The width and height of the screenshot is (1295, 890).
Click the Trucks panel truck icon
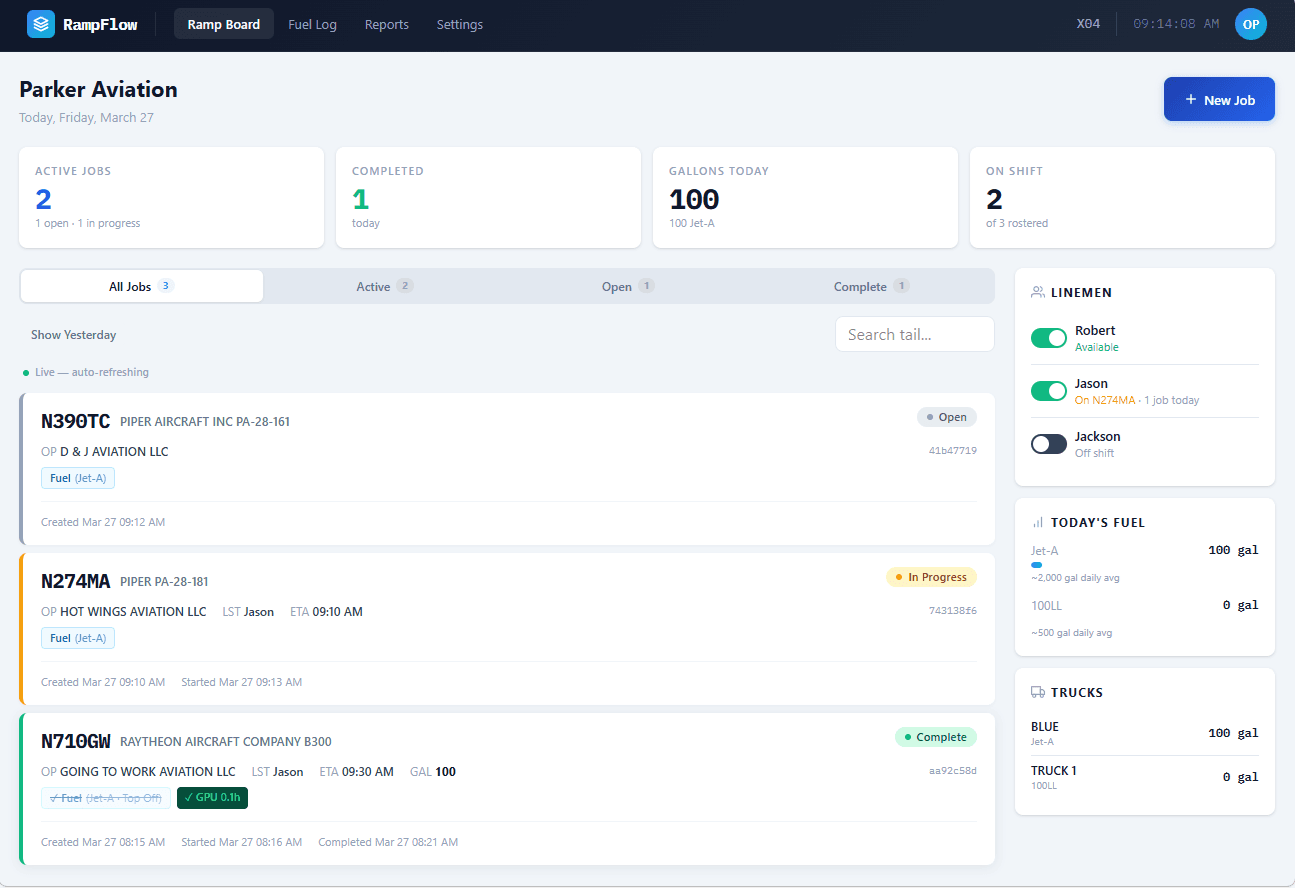[x=1038, y=692]
